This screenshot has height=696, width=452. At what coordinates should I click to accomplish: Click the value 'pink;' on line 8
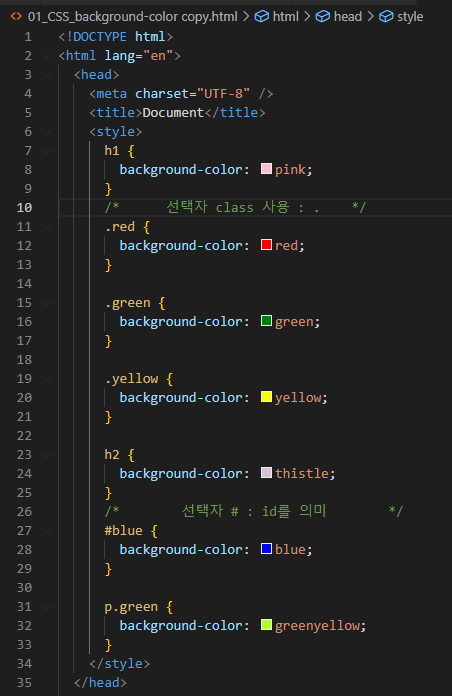[294, 170]
